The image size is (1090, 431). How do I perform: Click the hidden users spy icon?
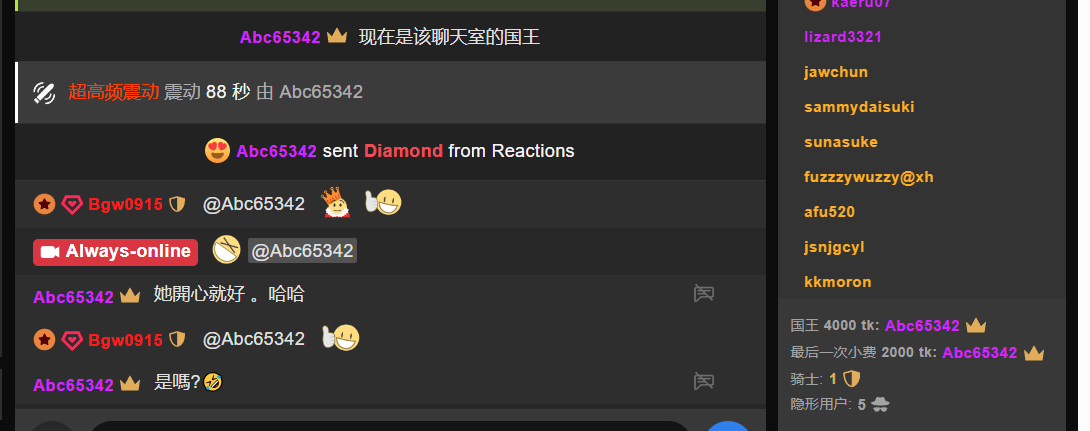(880, 404)
